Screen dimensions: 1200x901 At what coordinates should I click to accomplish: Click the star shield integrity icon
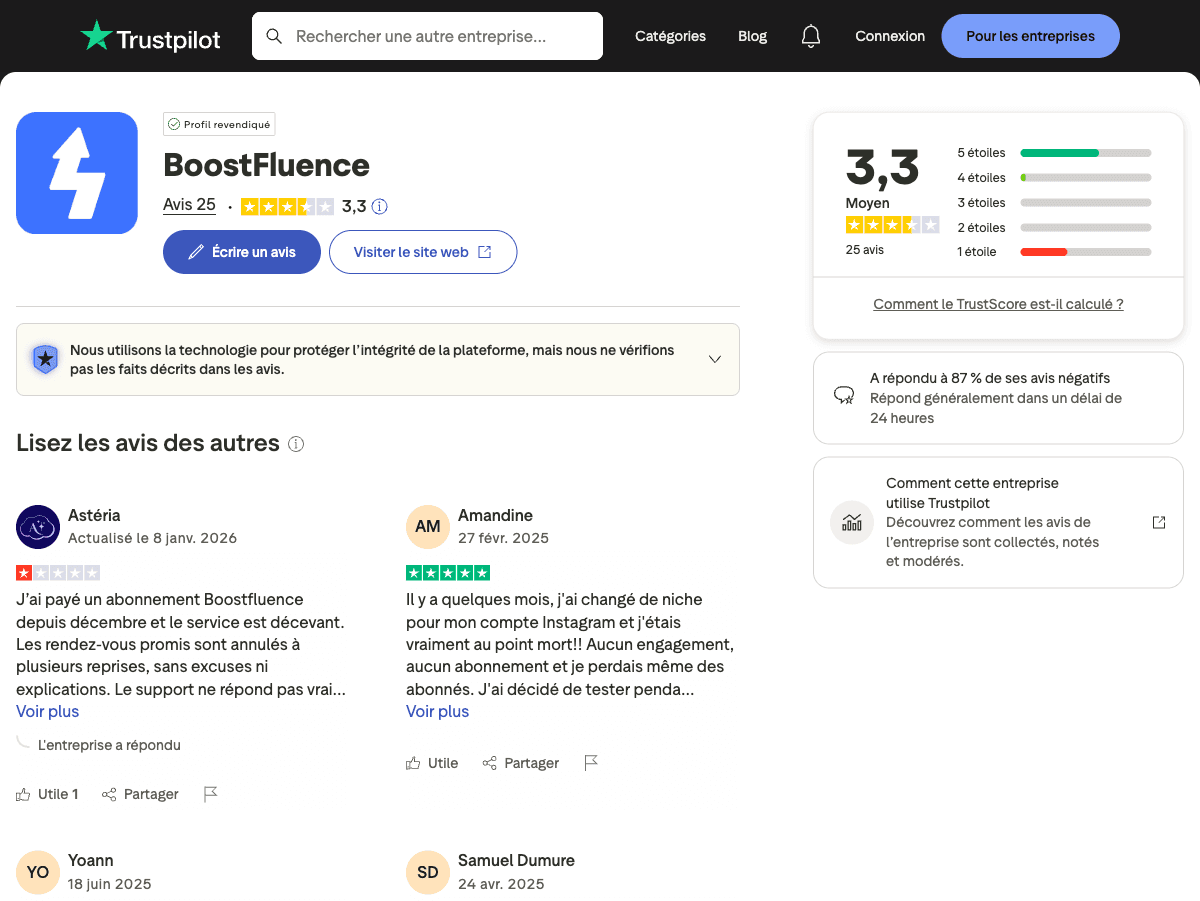(45, 359)
